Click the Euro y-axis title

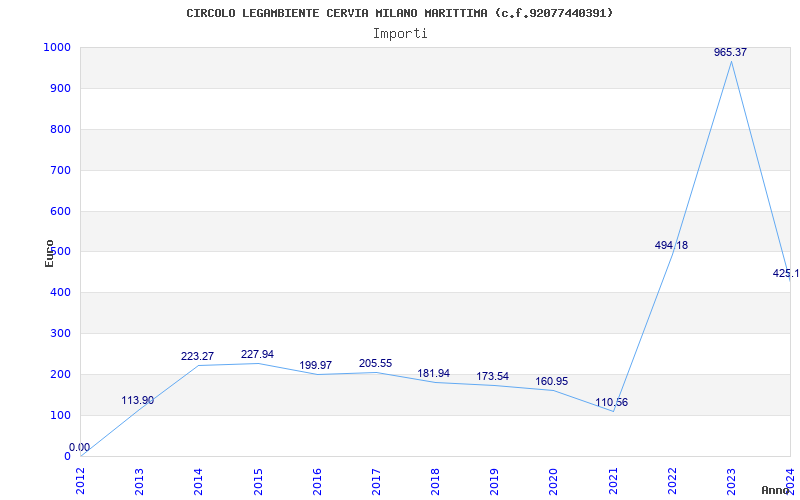click(x=49, y=252)
